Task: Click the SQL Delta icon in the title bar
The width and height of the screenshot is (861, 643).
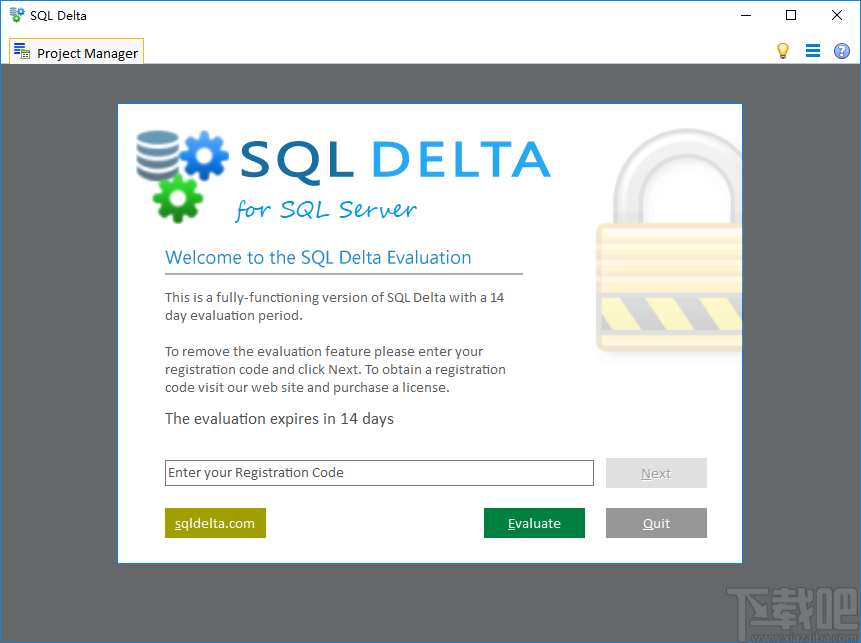Action: [15, 14]
